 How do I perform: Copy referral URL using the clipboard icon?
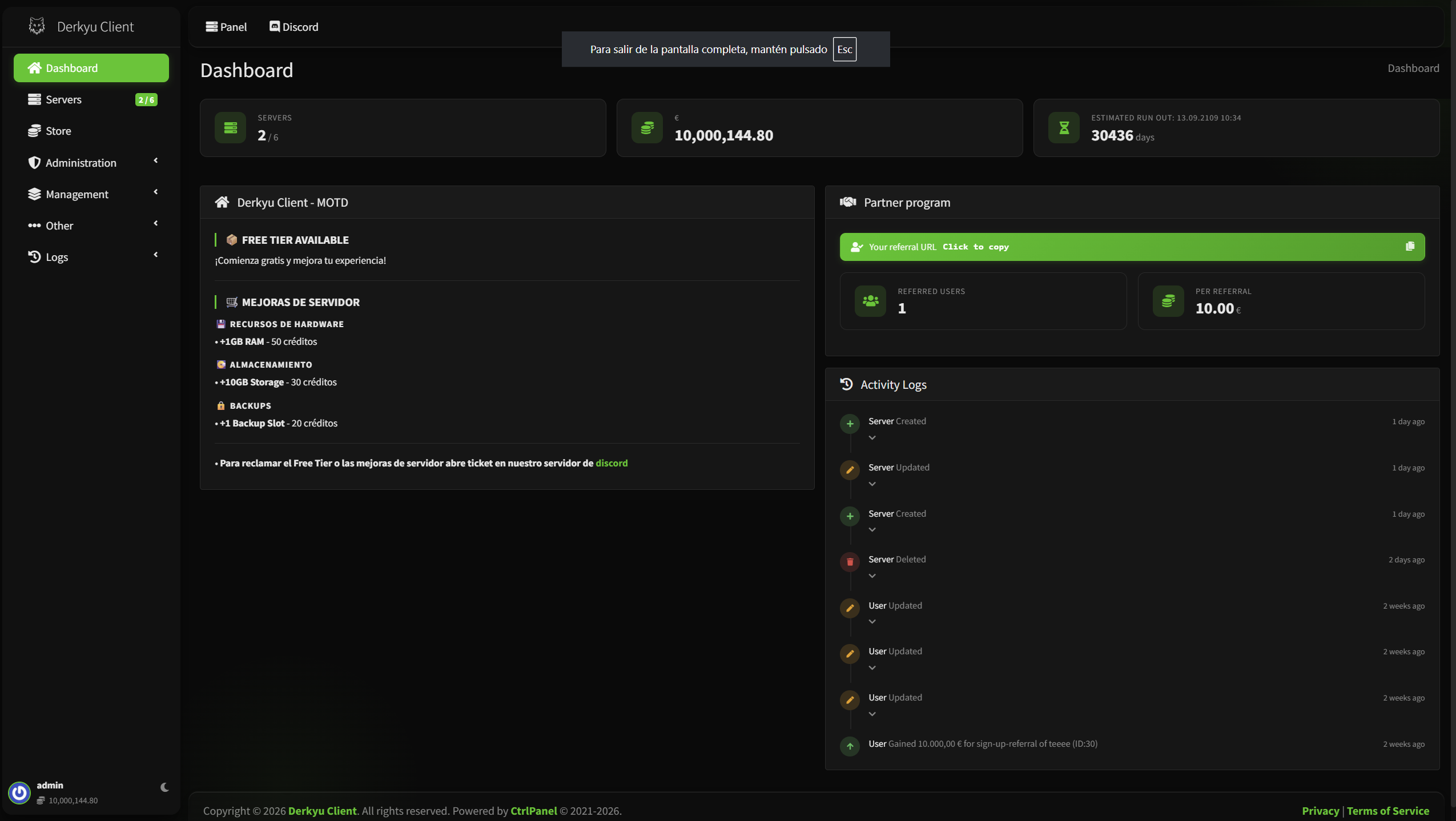point(1410,246)
